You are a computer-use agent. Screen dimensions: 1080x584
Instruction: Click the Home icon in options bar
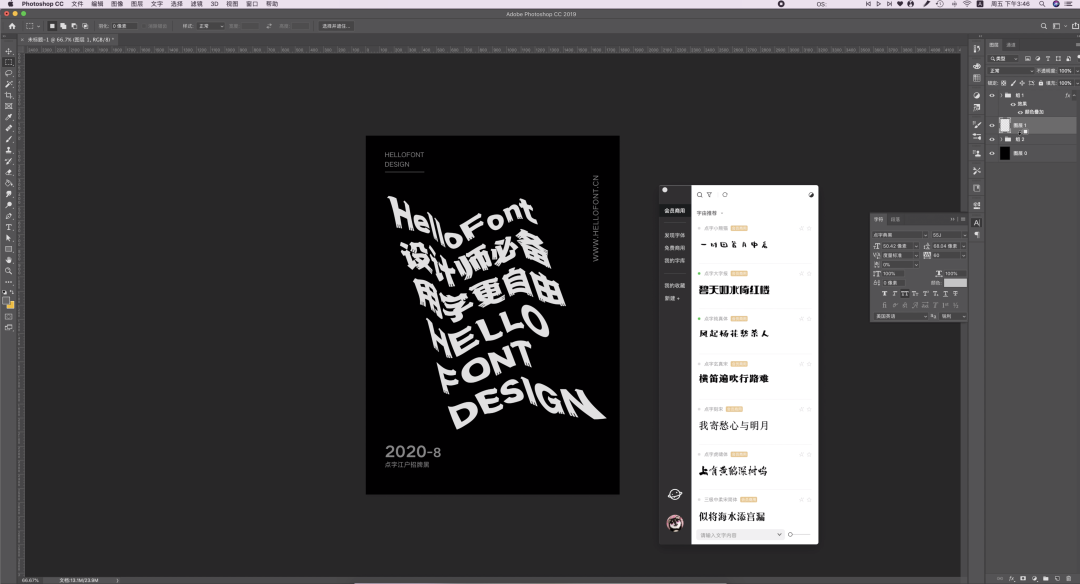[x=11, y=25]
